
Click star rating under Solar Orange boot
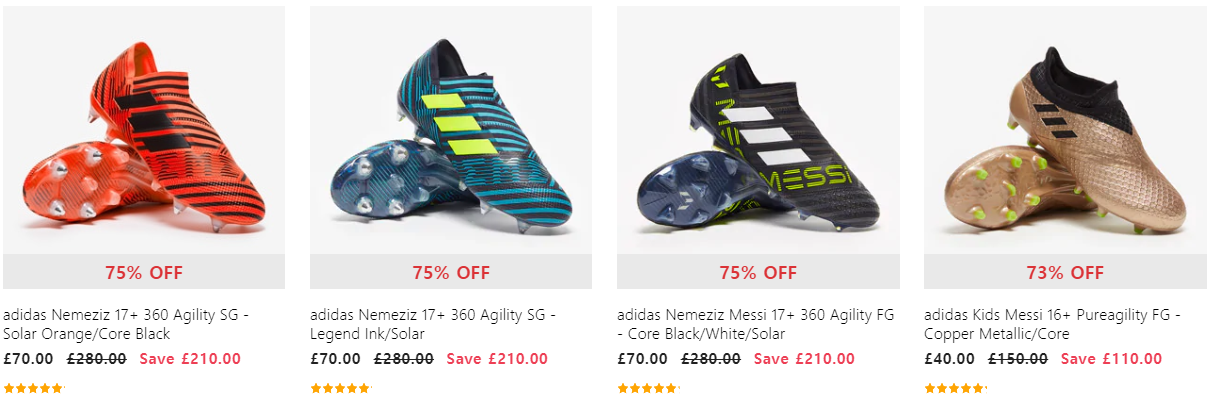tap(34, 388)
